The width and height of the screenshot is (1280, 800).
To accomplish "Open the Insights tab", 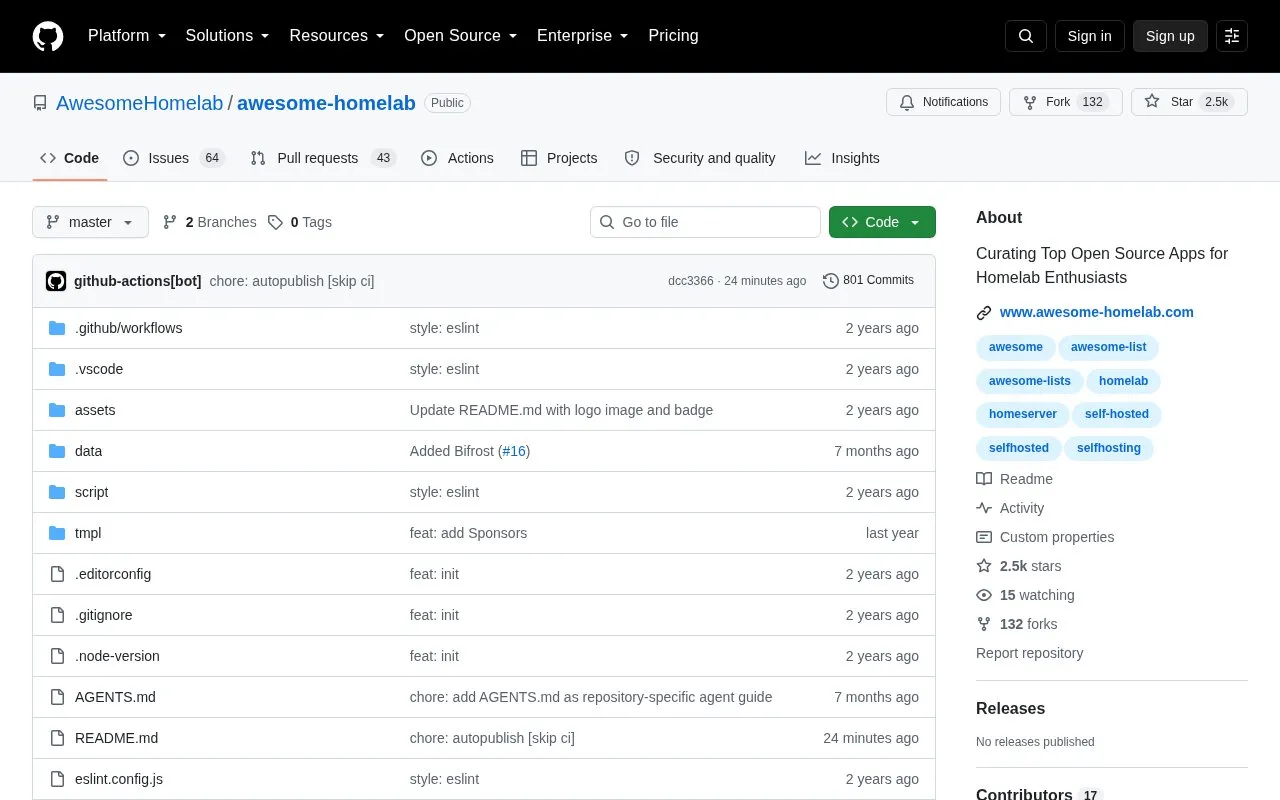I will [842, 158].
